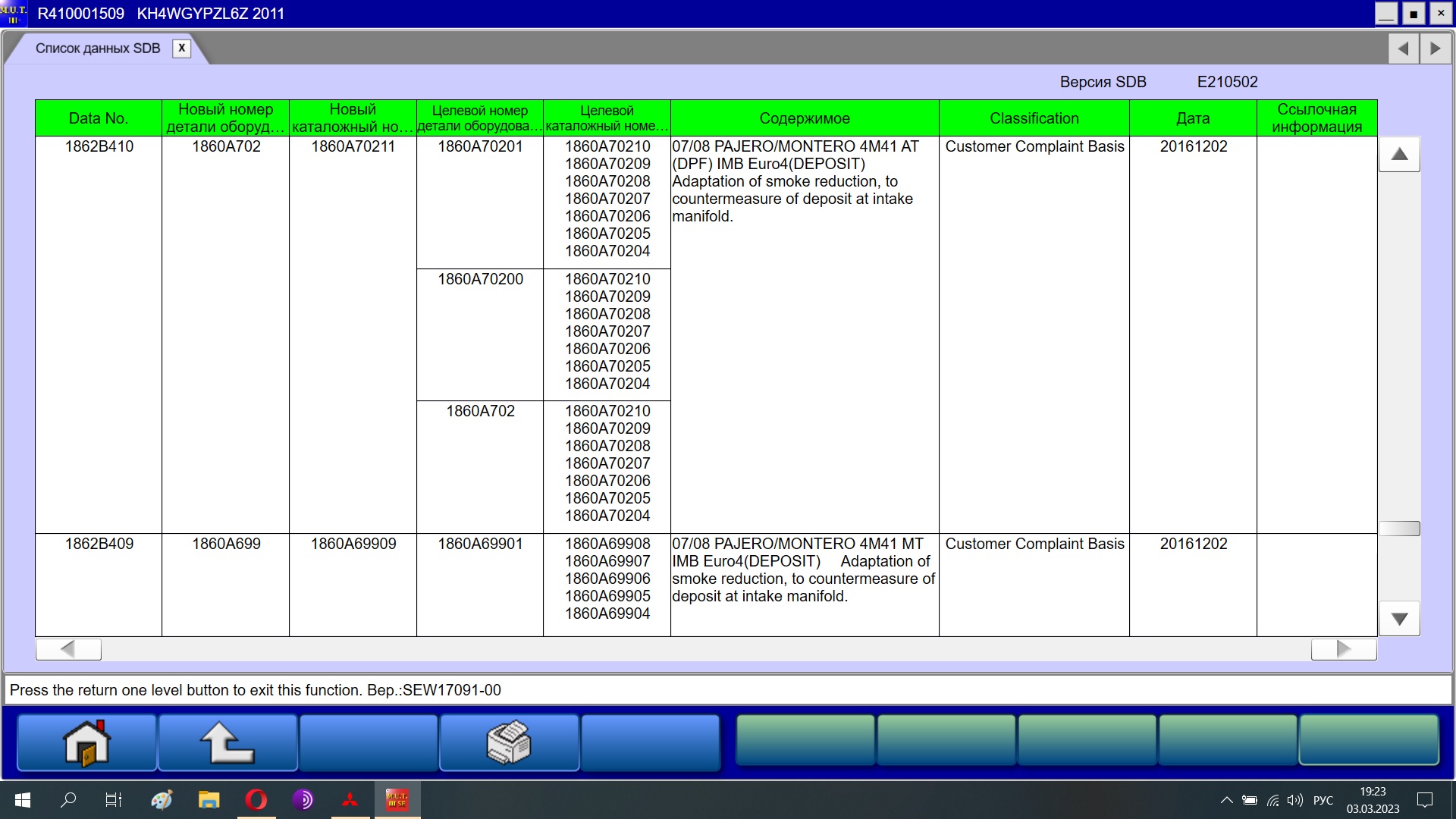Close the Список данных SDB tab
This screenshot has height=819, width=1456.
point(182,48)
